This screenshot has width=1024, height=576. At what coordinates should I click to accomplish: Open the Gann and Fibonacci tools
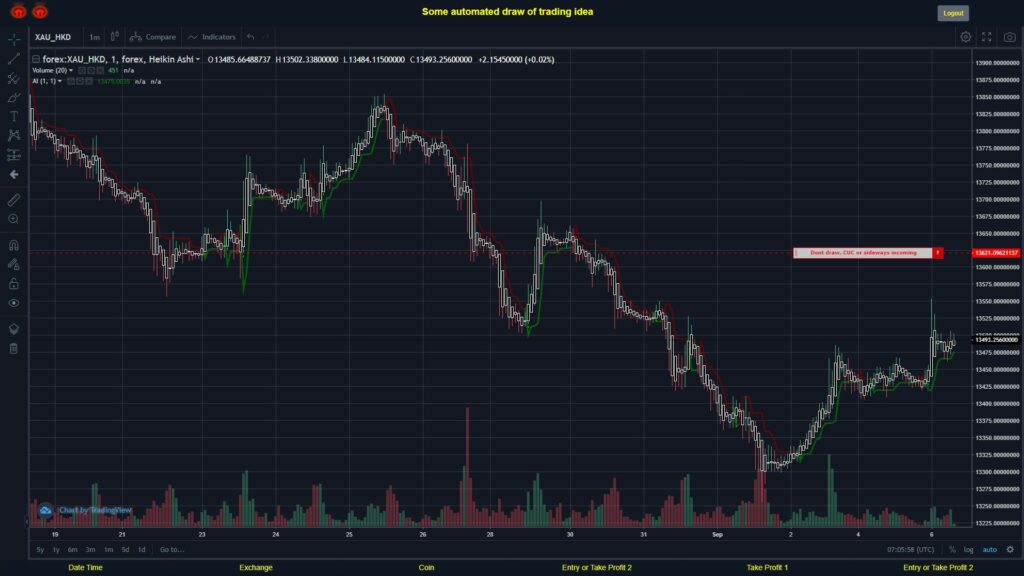pos(14,78)
